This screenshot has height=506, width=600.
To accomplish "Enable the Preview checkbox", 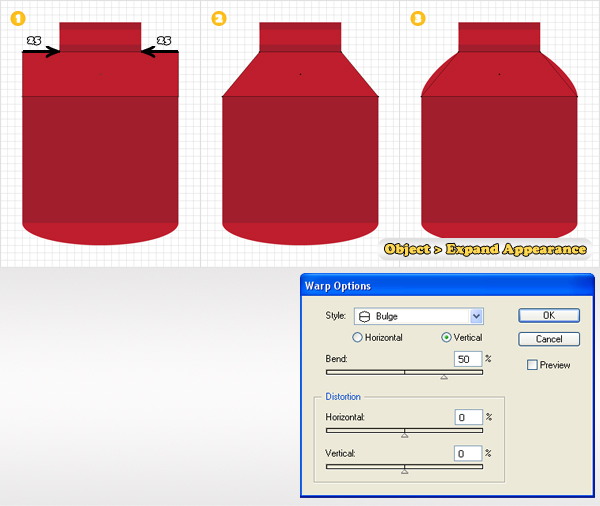I will 532,365.
